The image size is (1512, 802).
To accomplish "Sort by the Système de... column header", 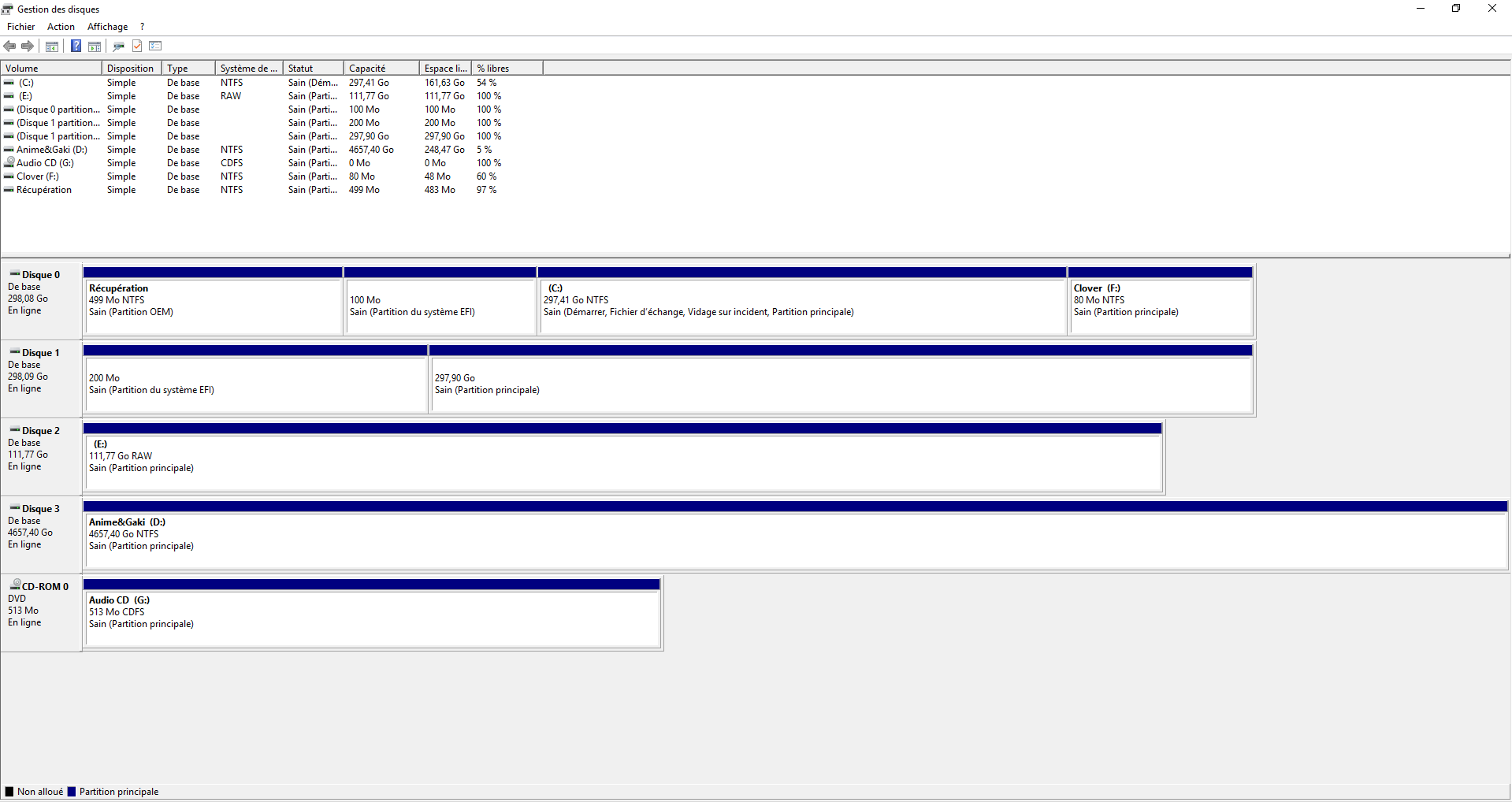I will tap(249, 69).
